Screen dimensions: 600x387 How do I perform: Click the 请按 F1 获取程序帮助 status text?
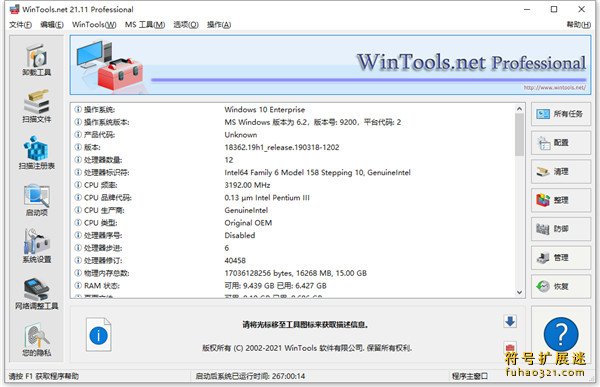[x=43, y=376]
